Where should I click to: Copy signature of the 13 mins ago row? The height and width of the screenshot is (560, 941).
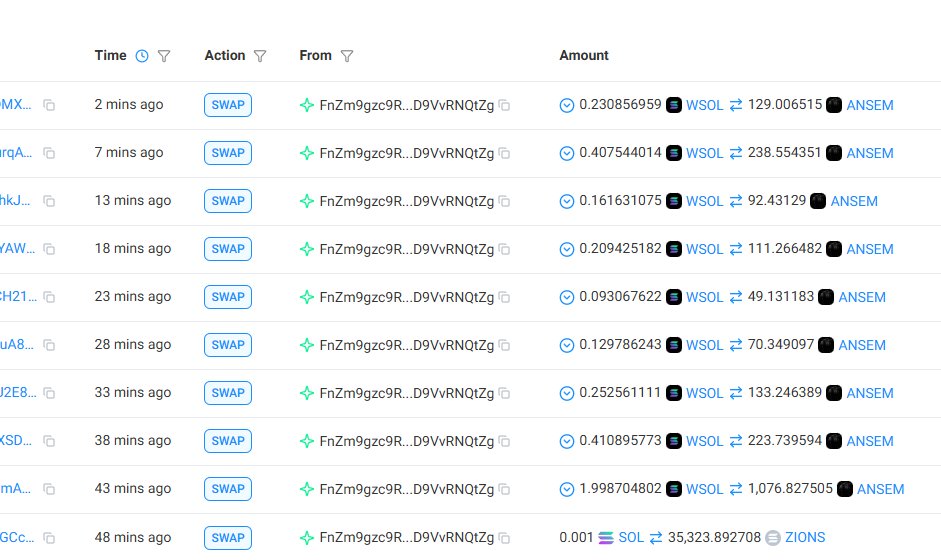[x=49, y=201]
